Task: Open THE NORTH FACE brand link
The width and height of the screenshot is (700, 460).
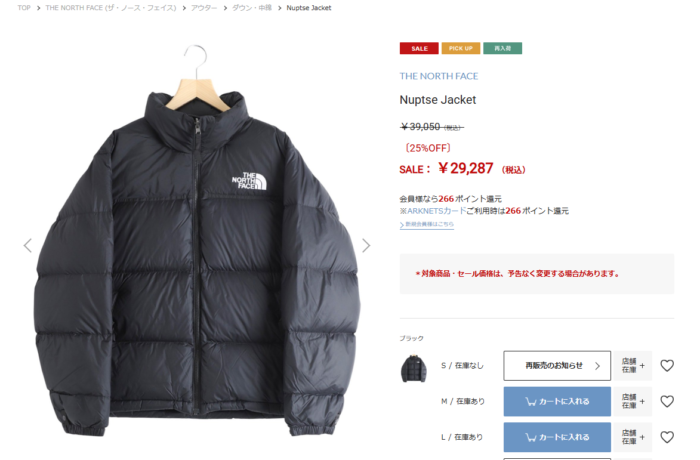Action: (439, 76)
